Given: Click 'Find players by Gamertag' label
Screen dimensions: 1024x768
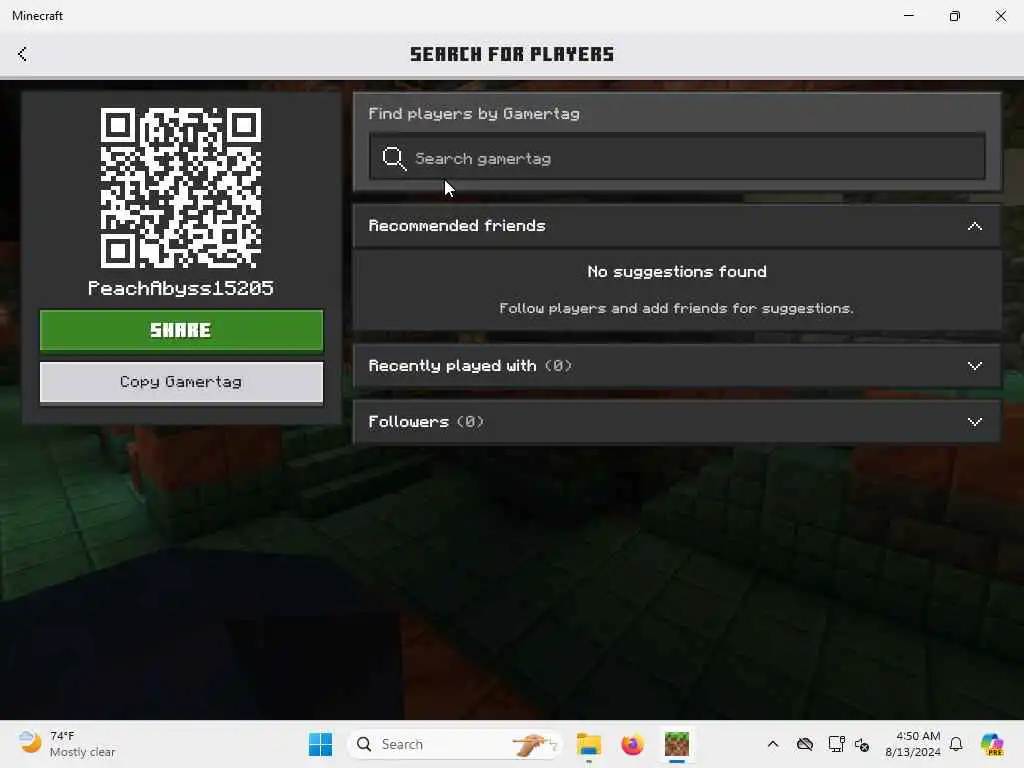Looking at the screenshot, I should pyautogui.click(x=473, y=114).
